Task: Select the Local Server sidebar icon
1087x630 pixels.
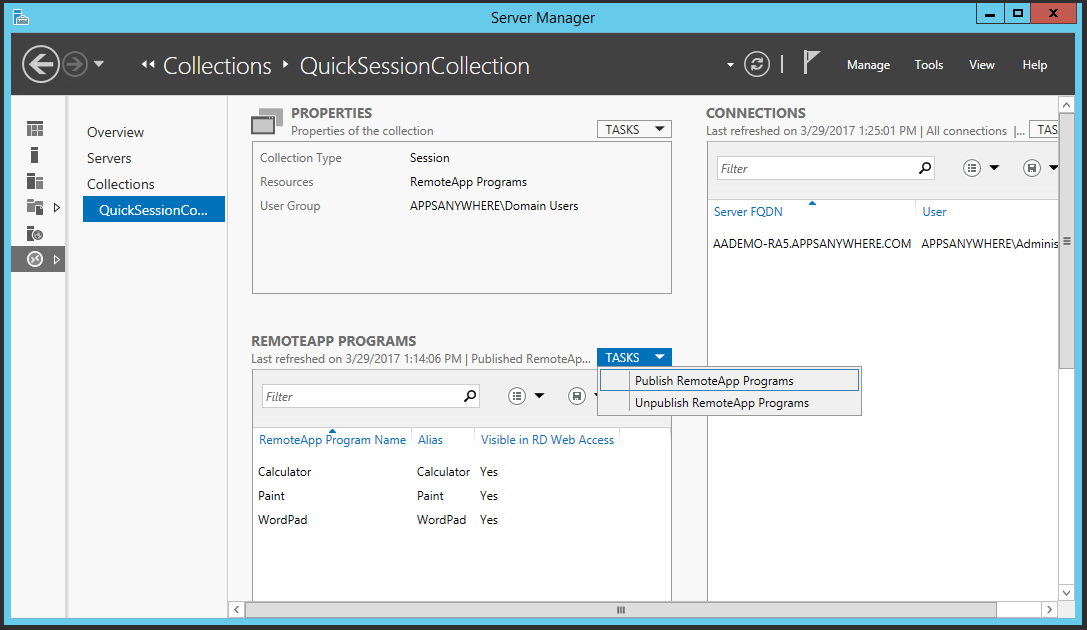Action: coord(35,155)
